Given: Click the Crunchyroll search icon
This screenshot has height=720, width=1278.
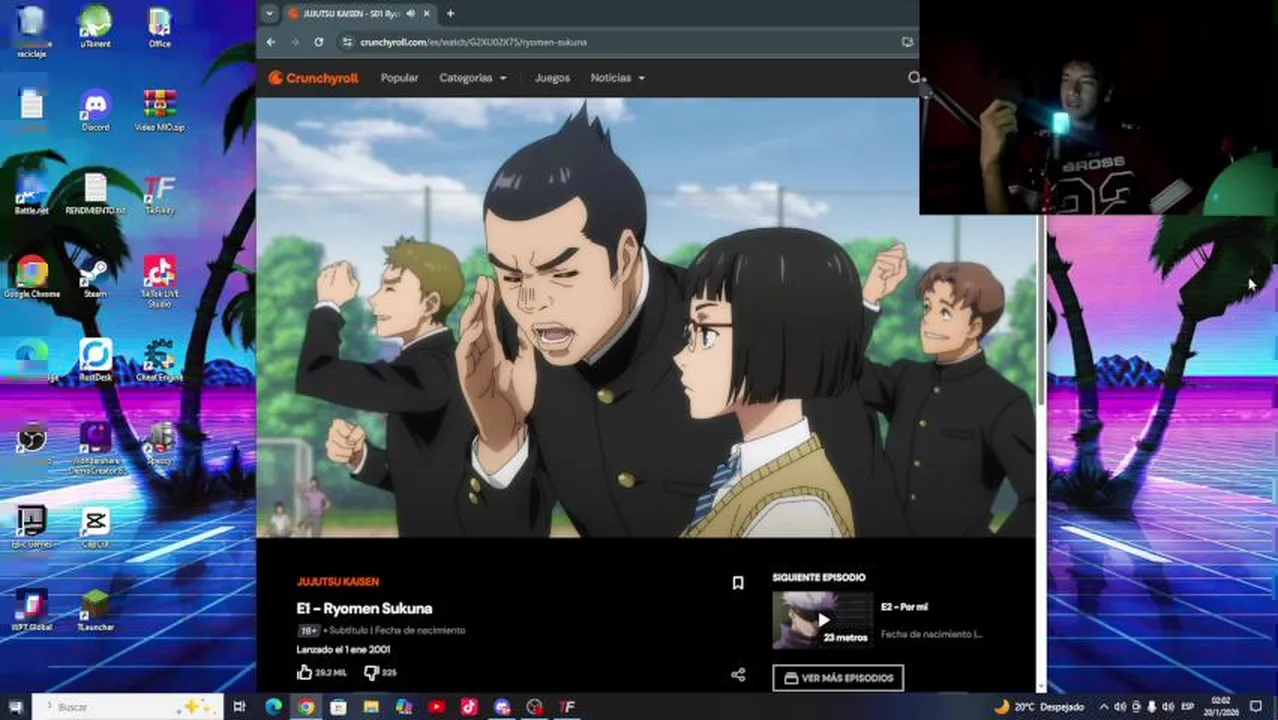Looking at the screenshot, I should pyautogui.click(x=912, y=77).
